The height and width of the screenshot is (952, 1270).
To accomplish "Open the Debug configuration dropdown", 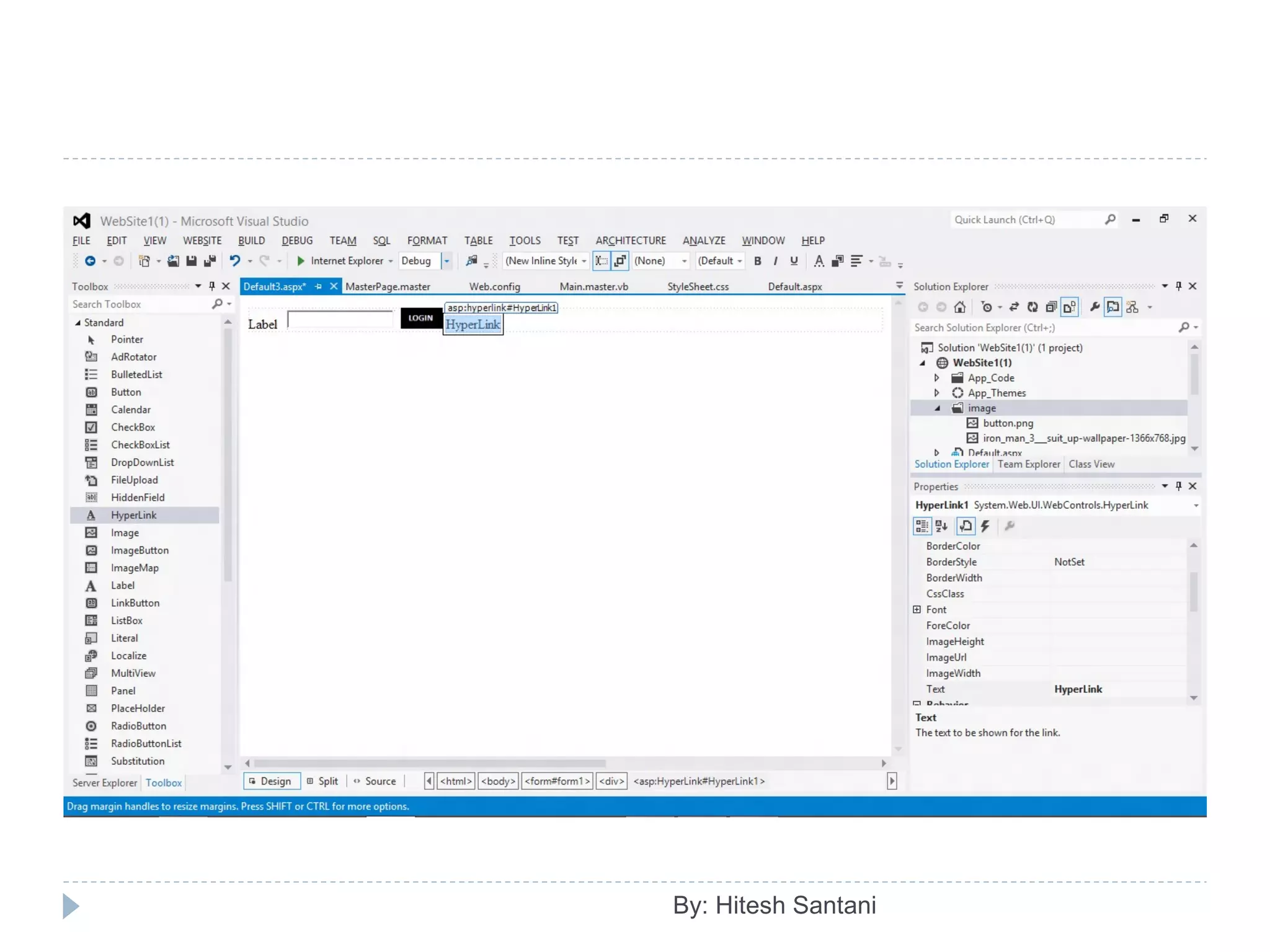I will (x=446, y=261).
